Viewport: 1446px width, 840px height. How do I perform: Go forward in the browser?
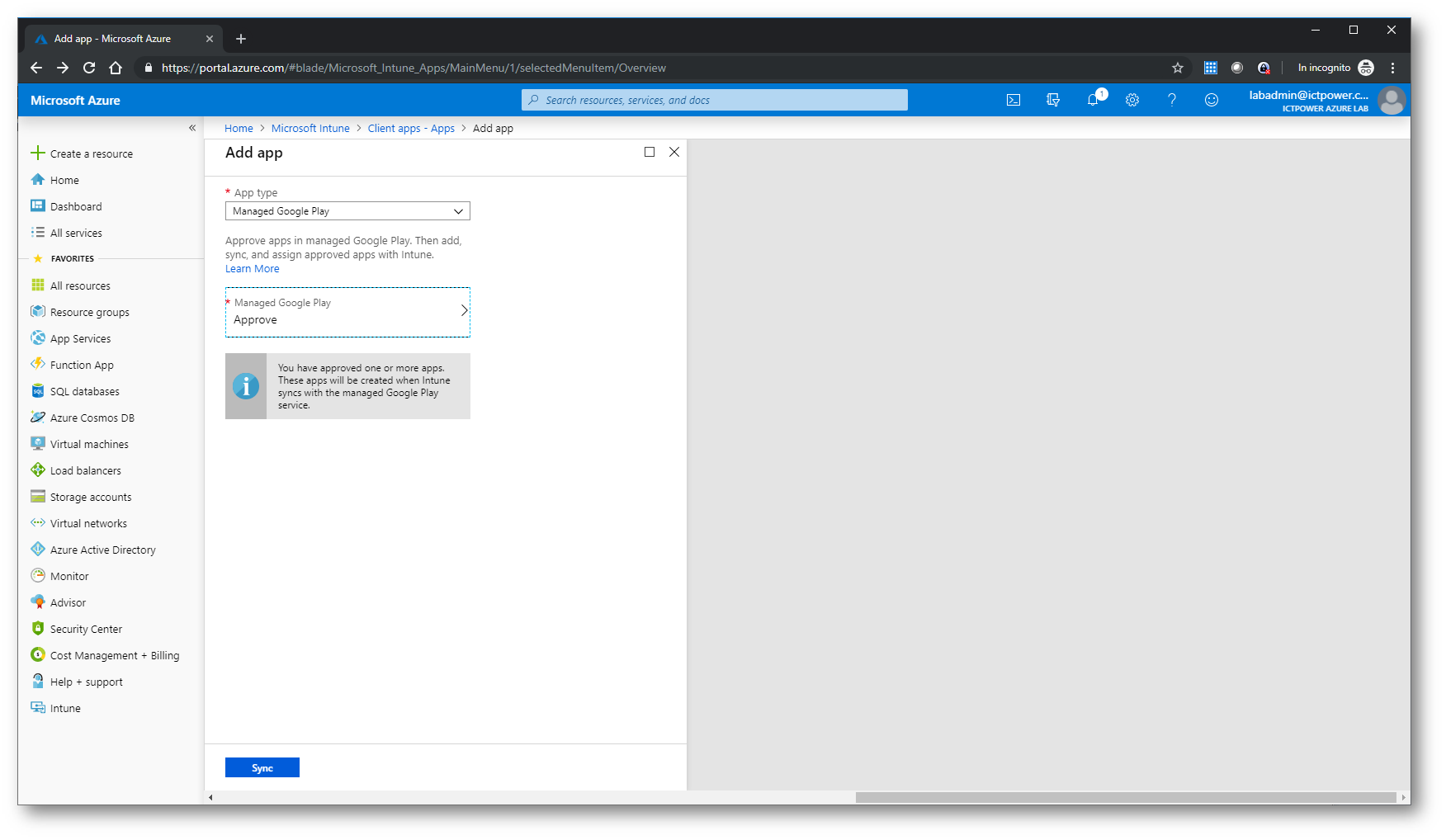coord(63,68)
